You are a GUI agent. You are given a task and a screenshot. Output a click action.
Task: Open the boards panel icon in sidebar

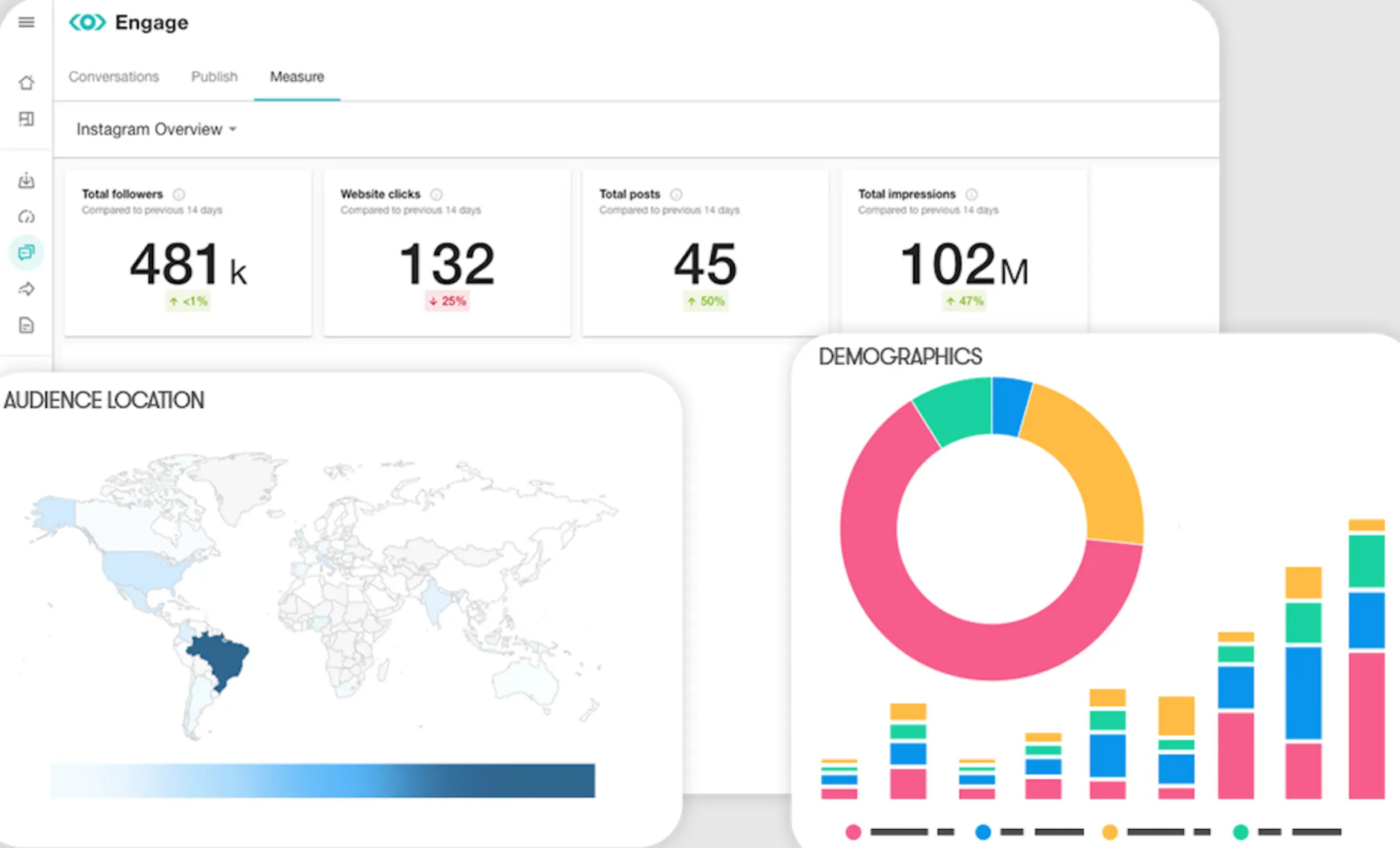coord(26,119)
